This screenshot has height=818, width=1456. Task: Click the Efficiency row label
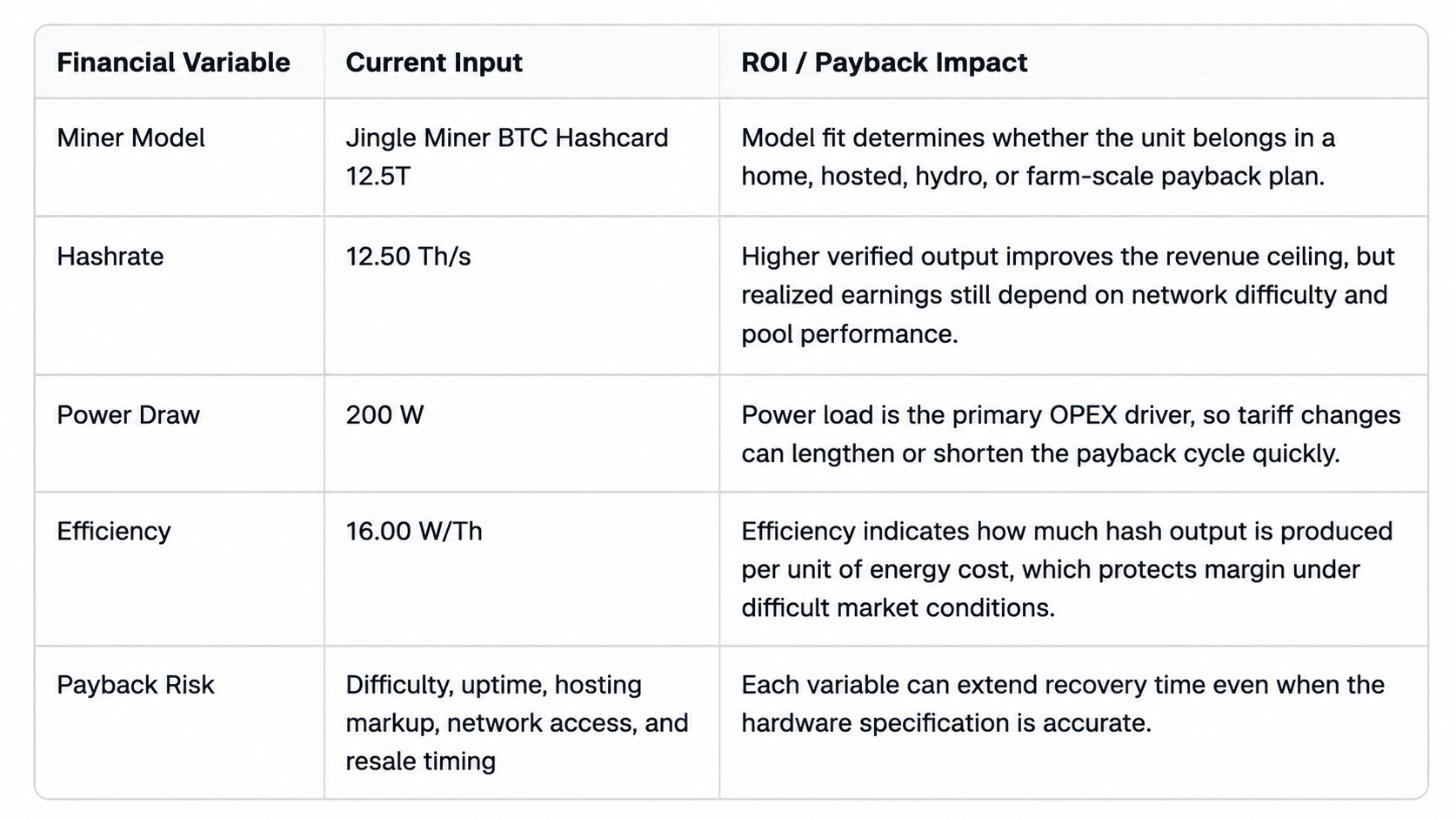[x=114, y=531]
